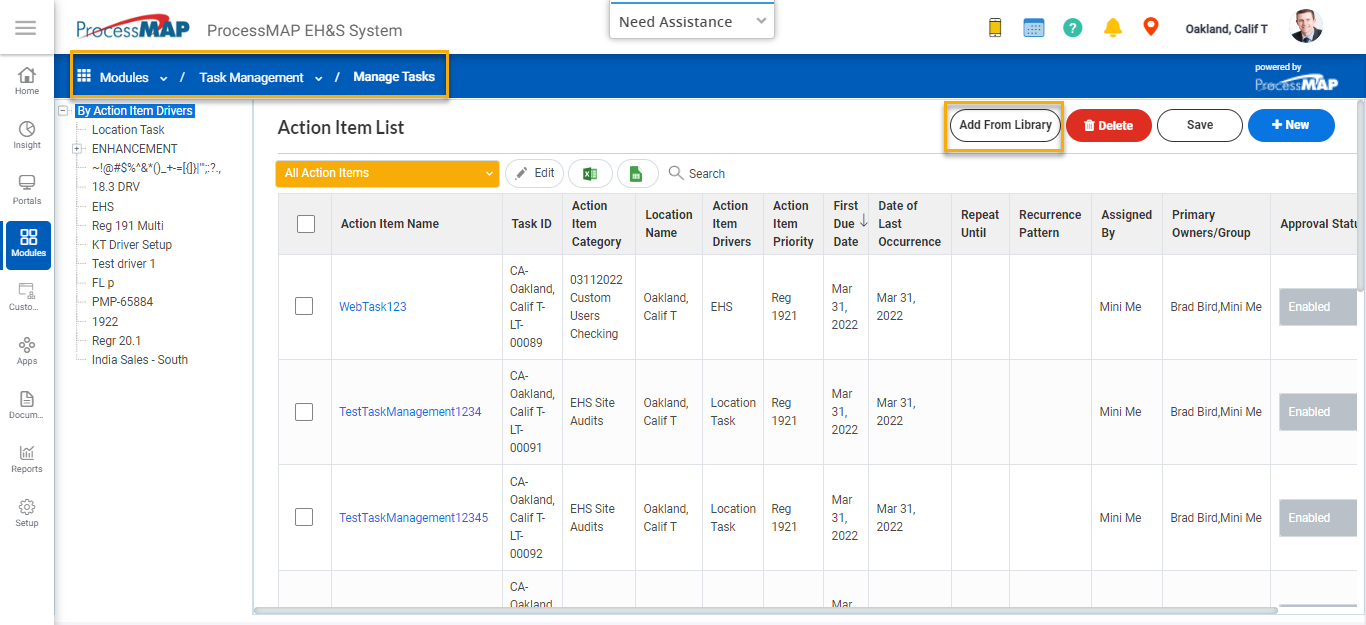Select India Sales - South tree item

click(x=140, y=360)
